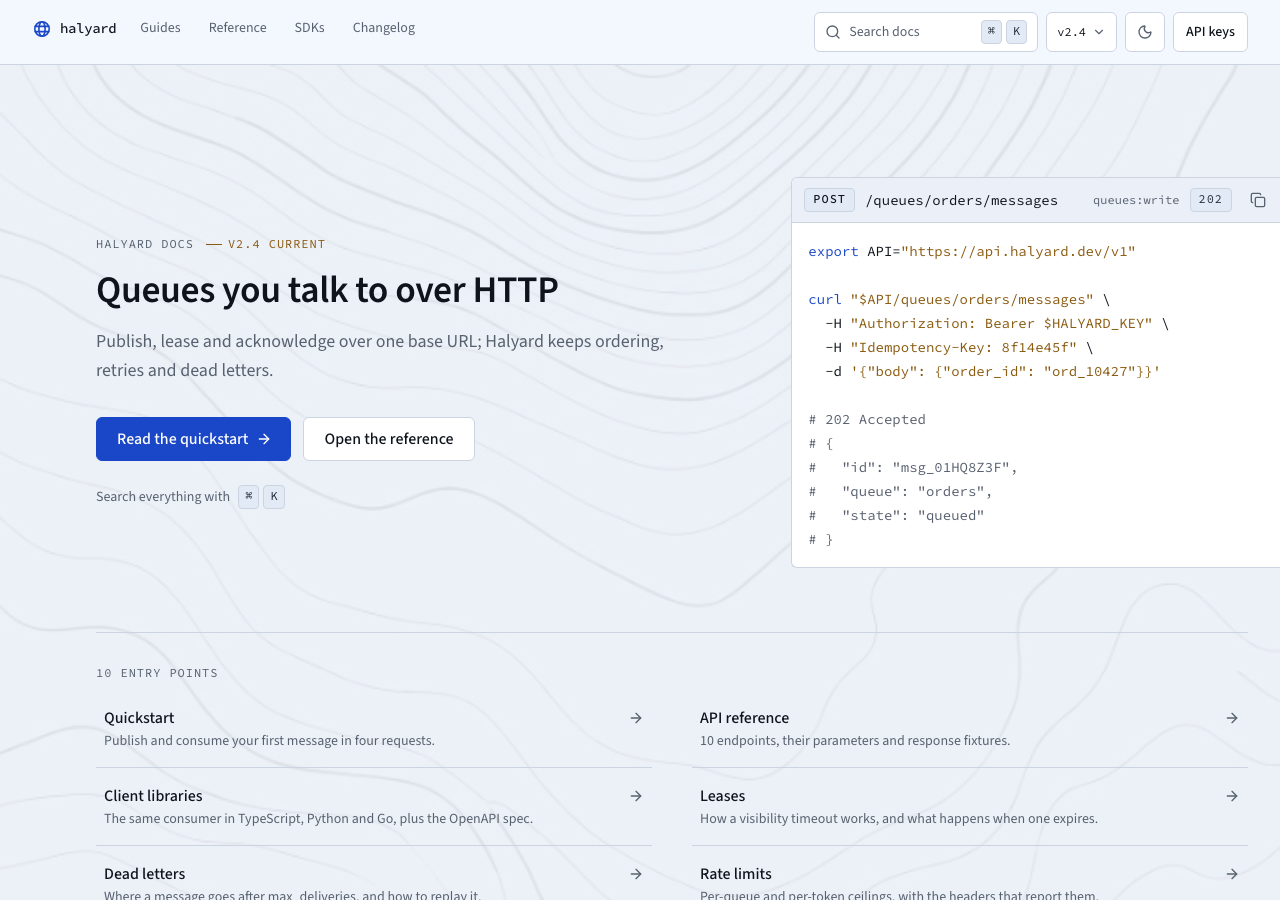Open API keys button
The width and height of the screenshot is (1280, 900).
tap(1210, 32)
